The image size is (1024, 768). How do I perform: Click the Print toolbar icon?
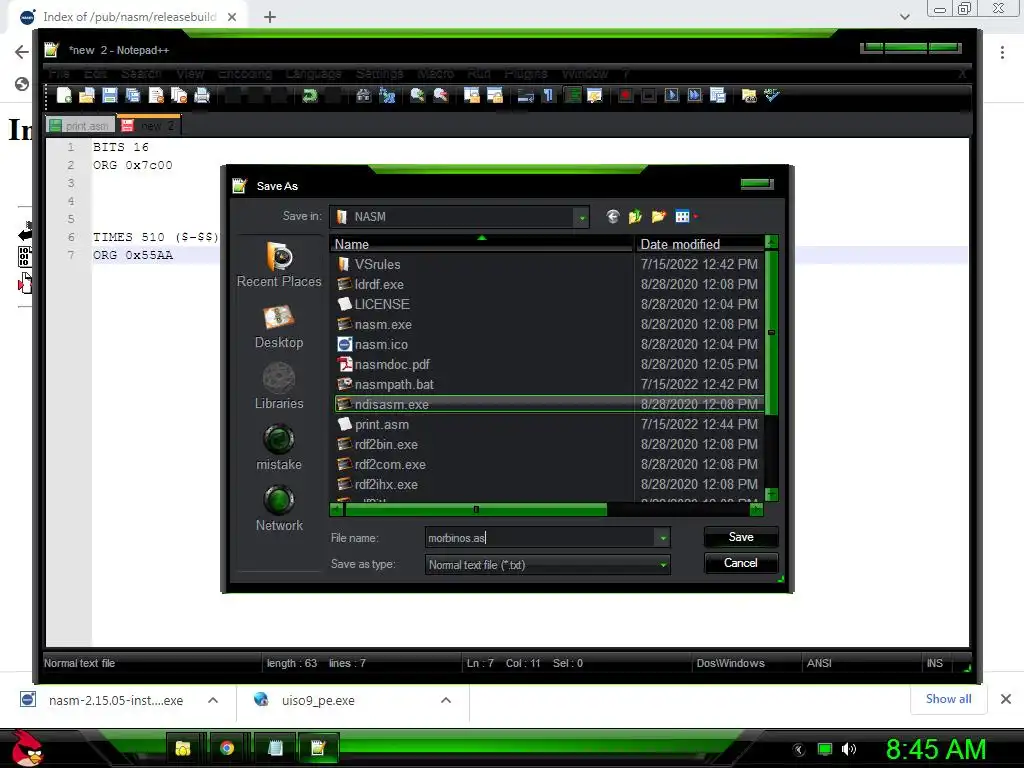point(202,95)
